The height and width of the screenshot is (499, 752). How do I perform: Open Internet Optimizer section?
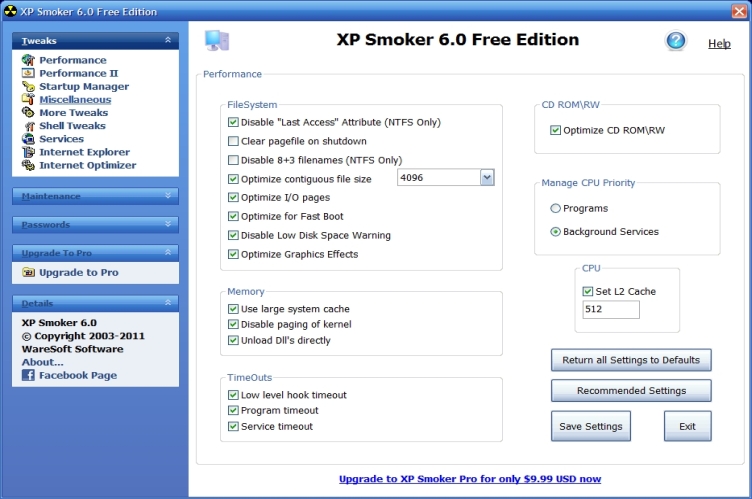pos(88,165)
